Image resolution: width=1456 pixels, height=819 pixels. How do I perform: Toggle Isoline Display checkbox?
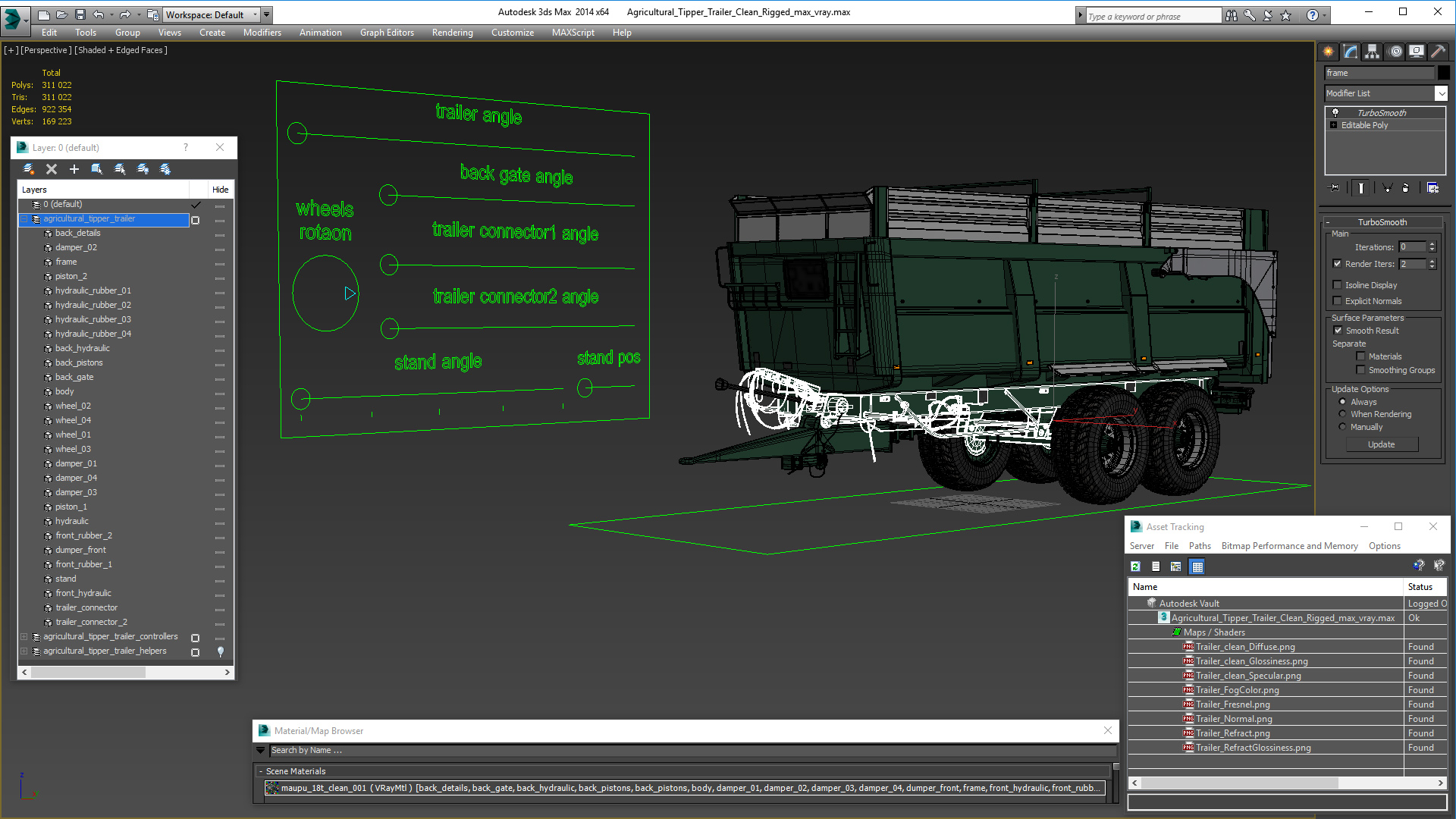point(1337,285)
